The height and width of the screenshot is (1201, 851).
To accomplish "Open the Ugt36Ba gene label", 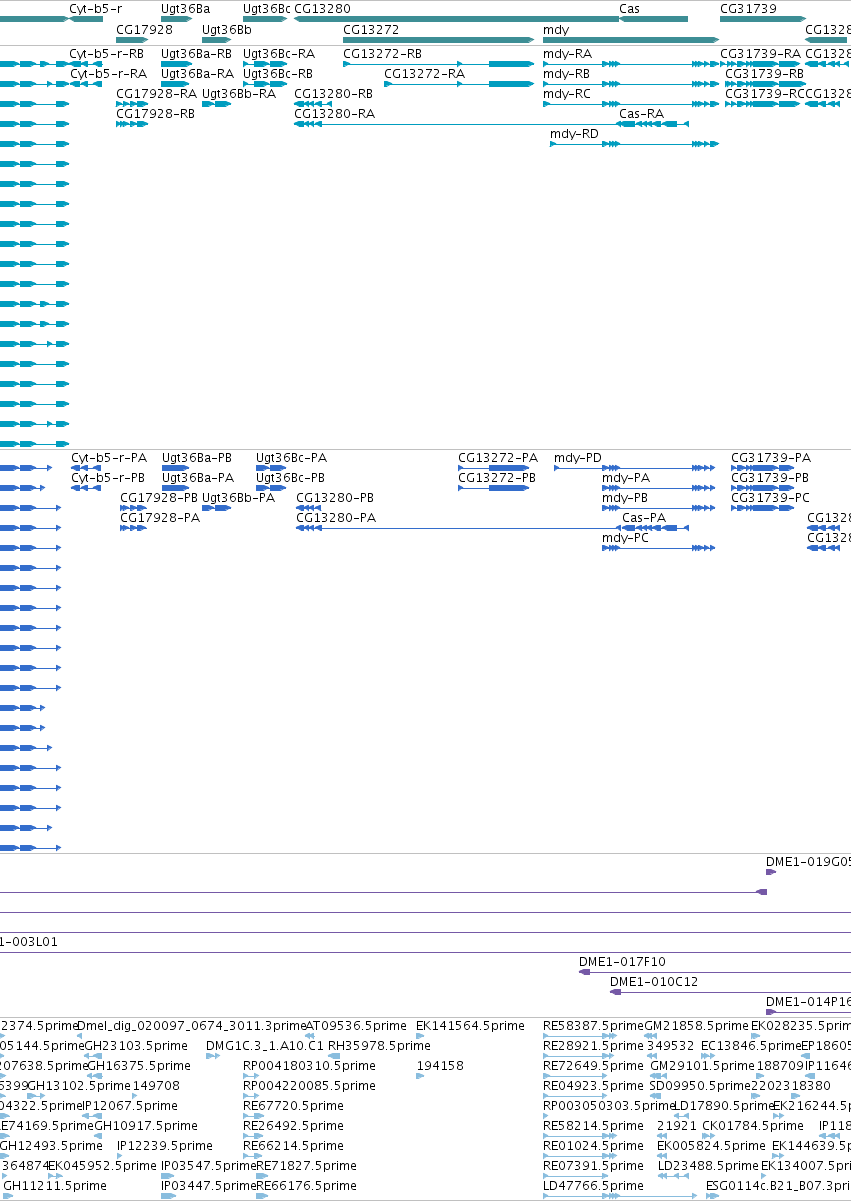I will pyautogui.click(x=186, y=8).
